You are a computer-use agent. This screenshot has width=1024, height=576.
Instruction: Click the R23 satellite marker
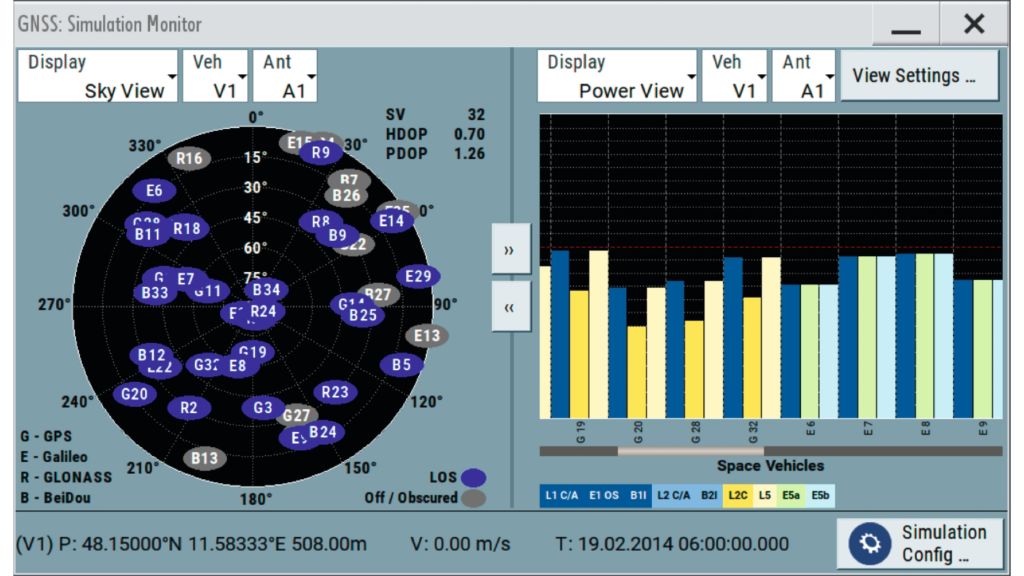click(x=335, y=392)
